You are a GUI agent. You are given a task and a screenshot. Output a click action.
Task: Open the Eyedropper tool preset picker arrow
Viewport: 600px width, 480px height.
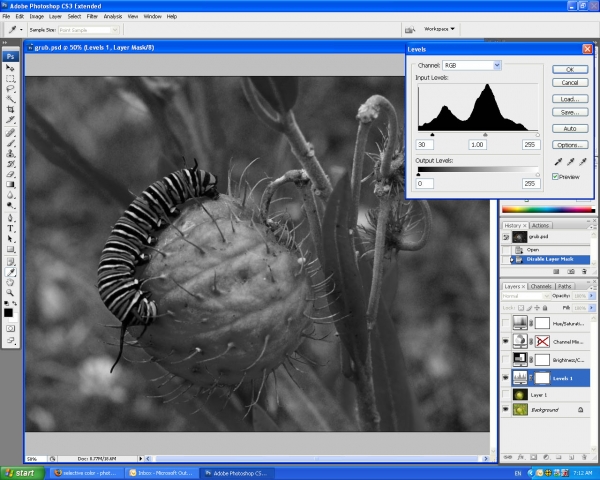pyautogui.click(x=21, y=29)
